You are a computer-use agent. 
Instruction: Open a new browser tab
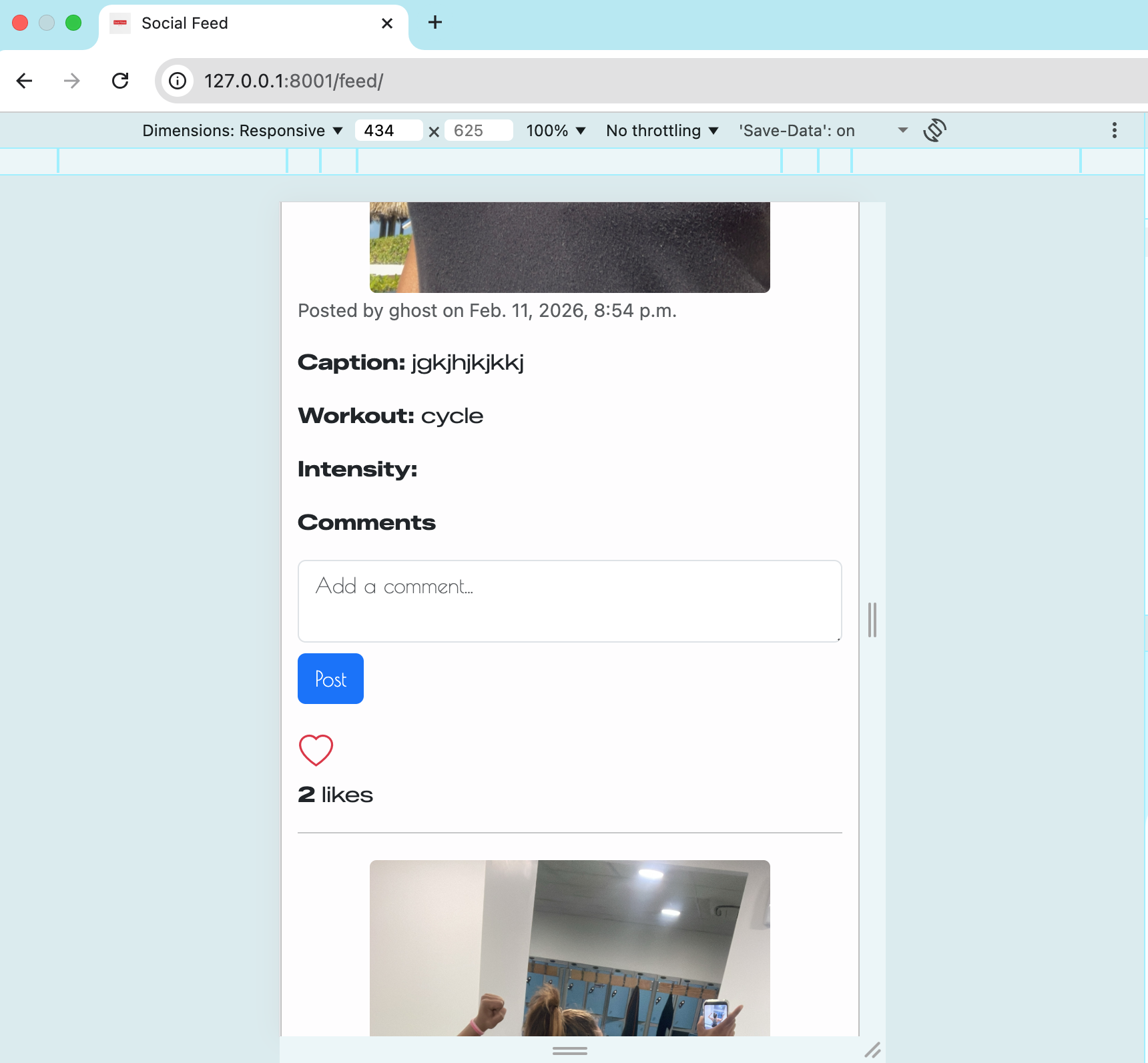[x=435, y=22]
